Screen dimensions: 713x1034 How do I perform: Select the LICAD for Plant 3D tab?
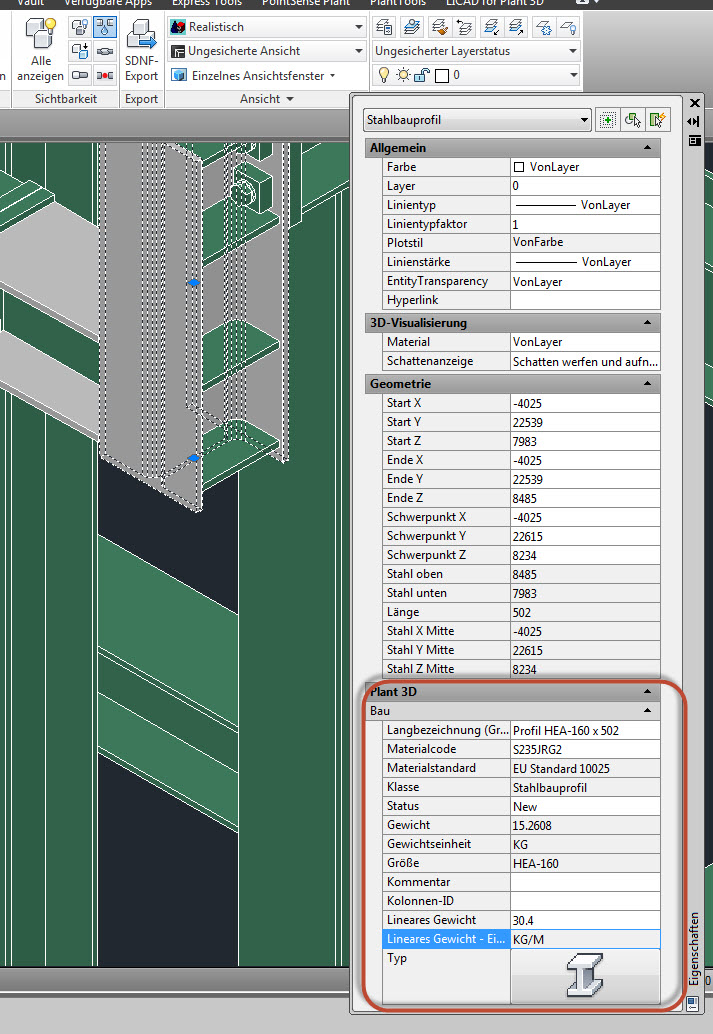pos(495,3)
